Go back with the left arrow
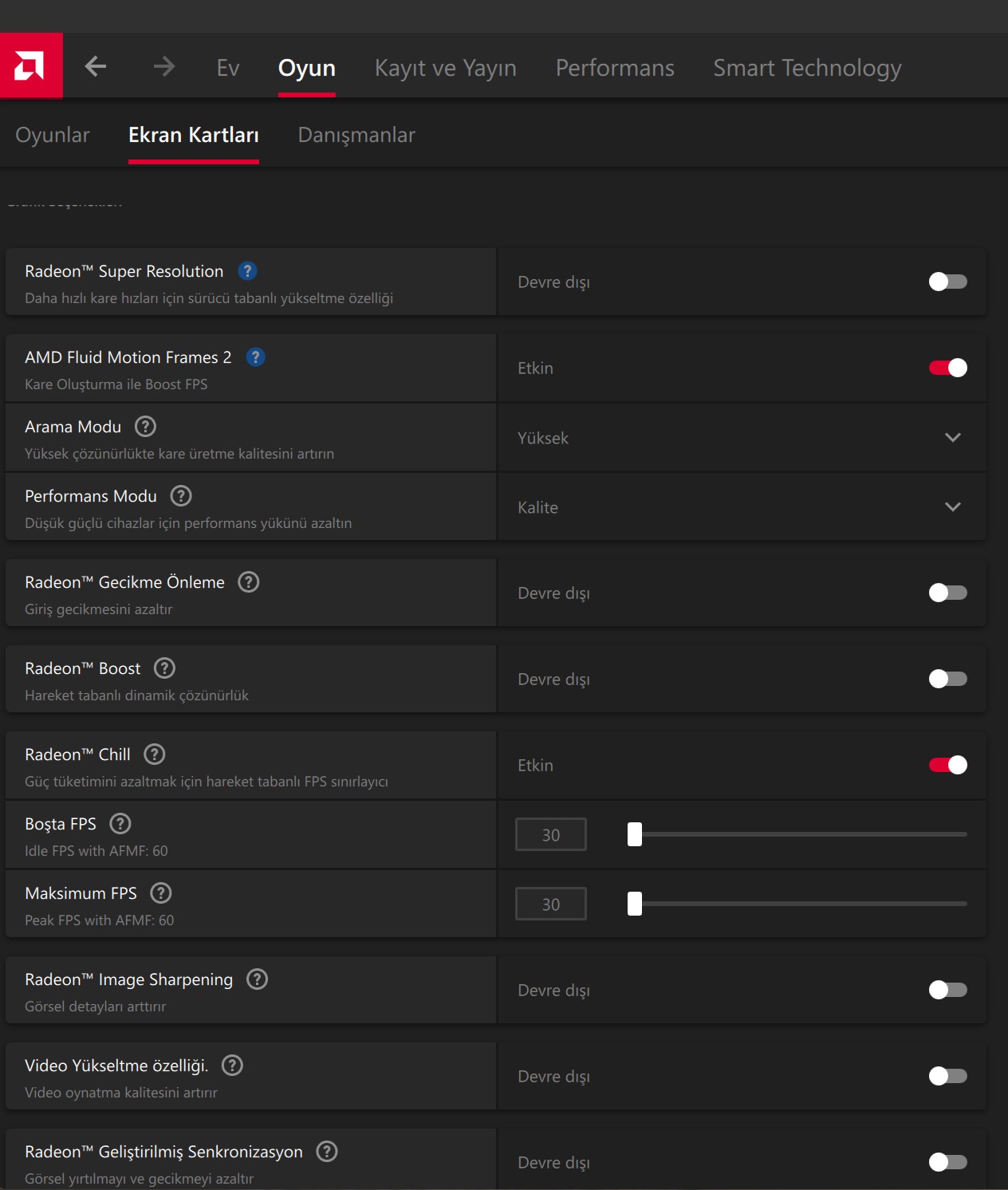Screen dimensions: 1008x1190 96,66
